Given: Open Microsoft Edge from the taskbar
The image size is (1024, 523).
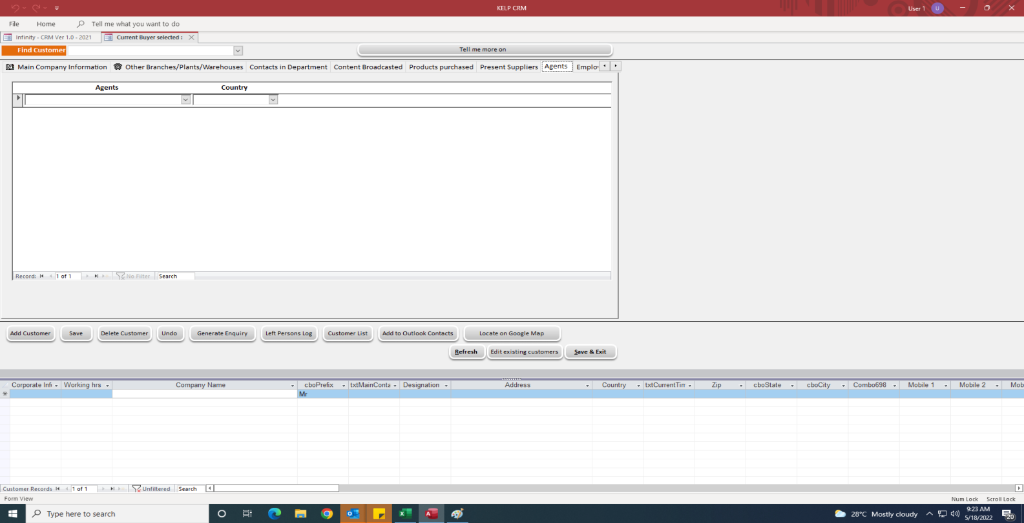Looking at the screenshot, I should [x=274, y=514].
